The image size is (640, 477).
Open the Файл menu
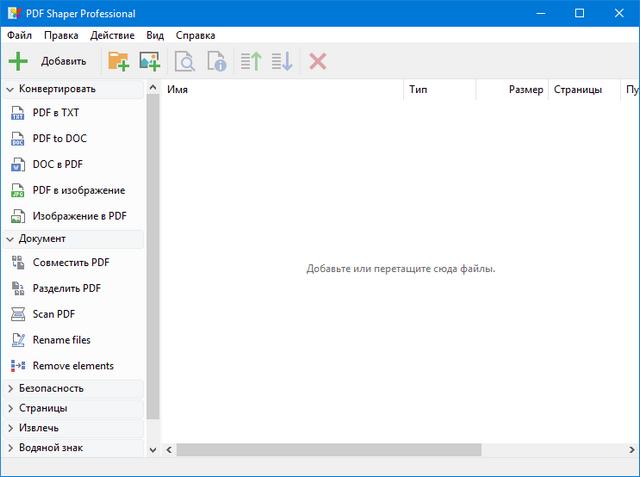click(x=19, y=35)
